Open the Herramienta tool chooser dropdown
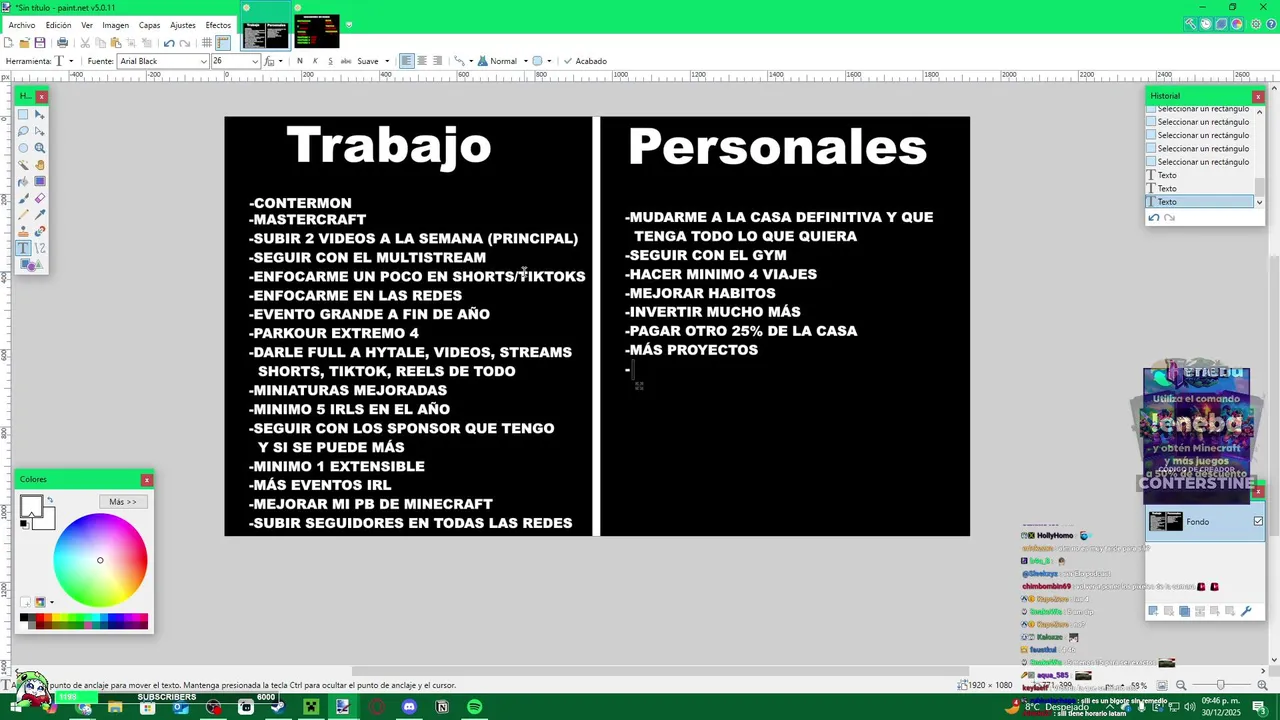 coord(64,61)
